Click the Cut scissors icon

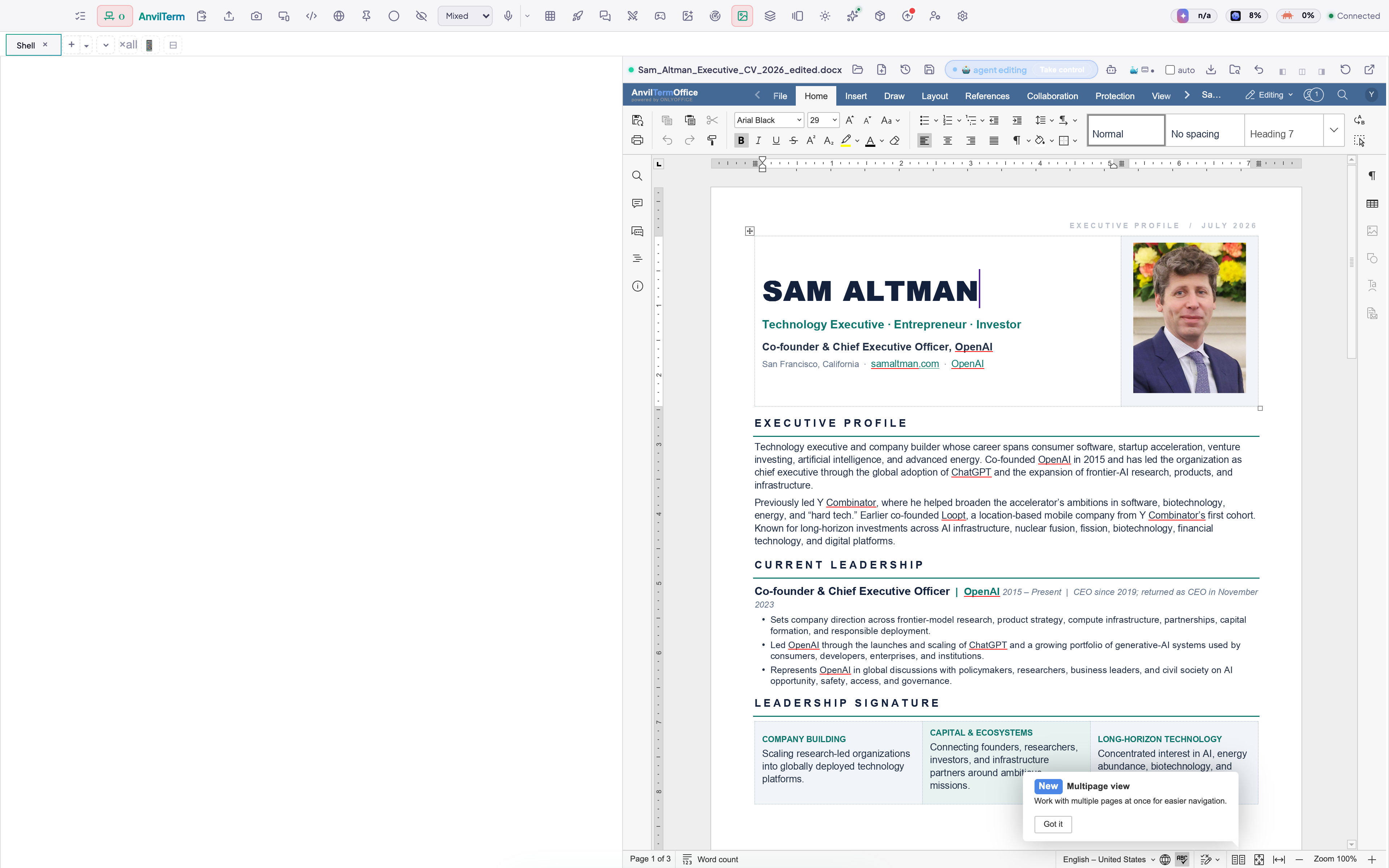coord(712,120)
